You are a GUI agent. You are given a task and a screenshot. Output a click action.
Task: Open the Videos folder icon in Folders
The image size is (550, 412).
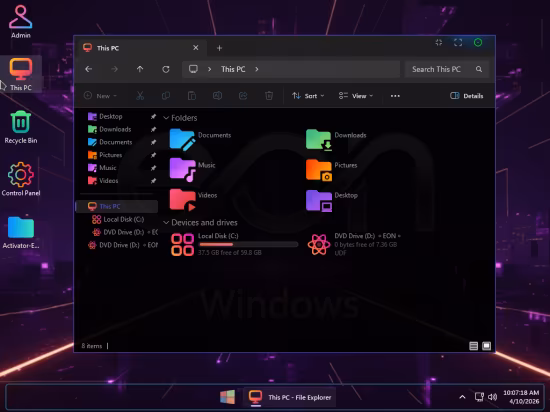(182, 200)
